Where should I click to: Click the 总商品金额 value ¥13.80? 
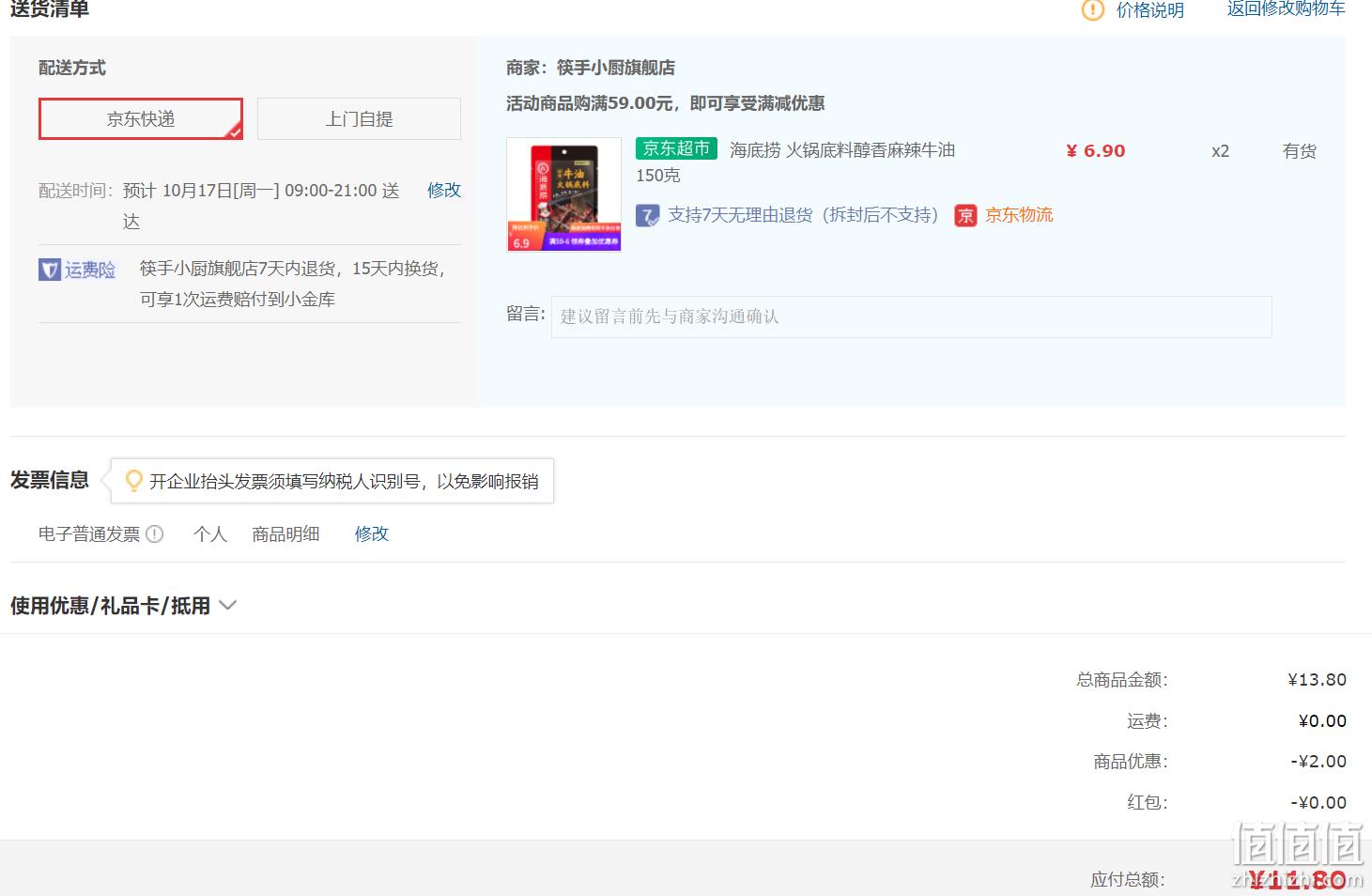(x=1317, y=680)
